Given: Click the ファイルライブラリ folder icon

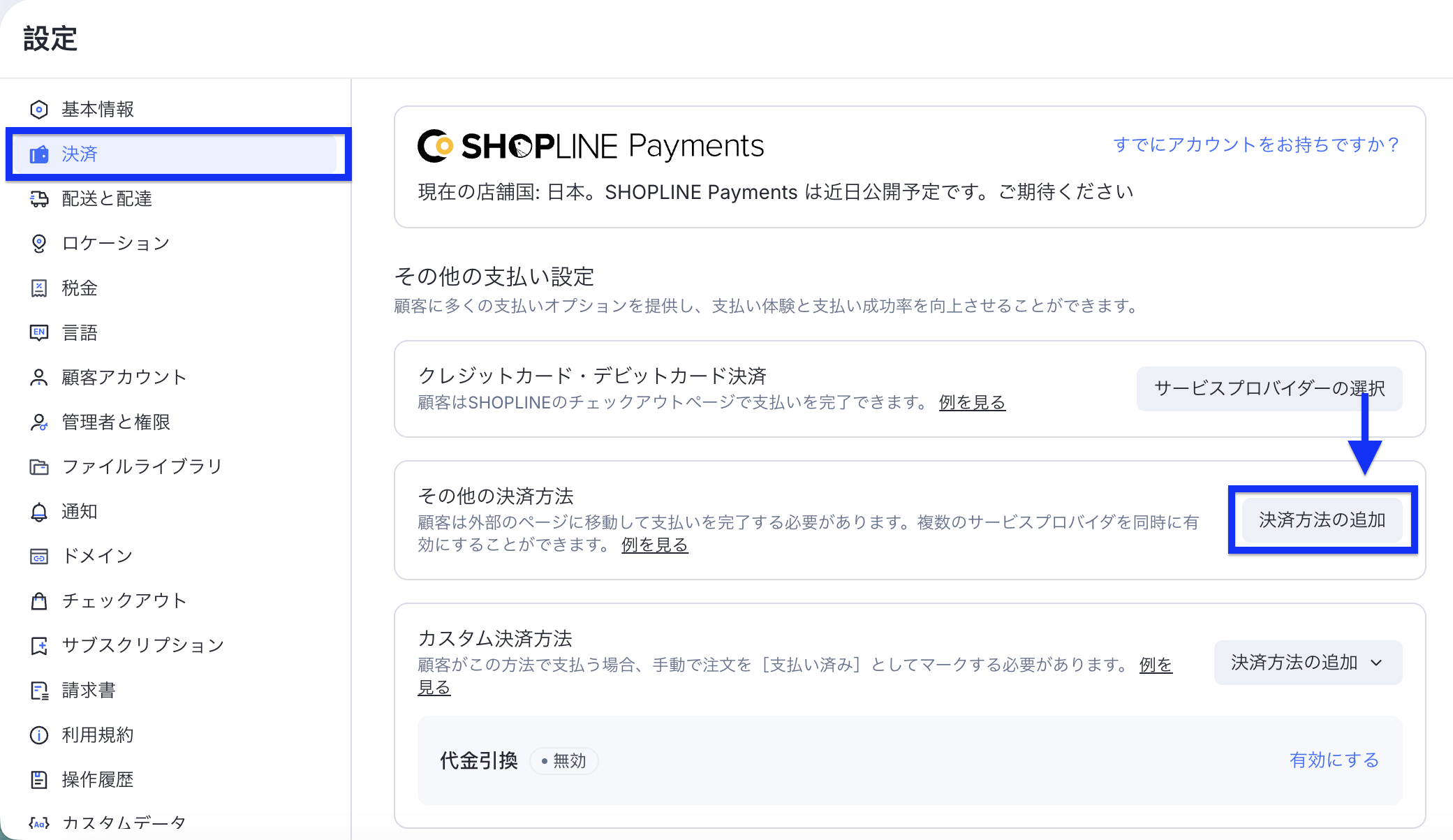Looking at the screenshot, I should click(39, 466).
